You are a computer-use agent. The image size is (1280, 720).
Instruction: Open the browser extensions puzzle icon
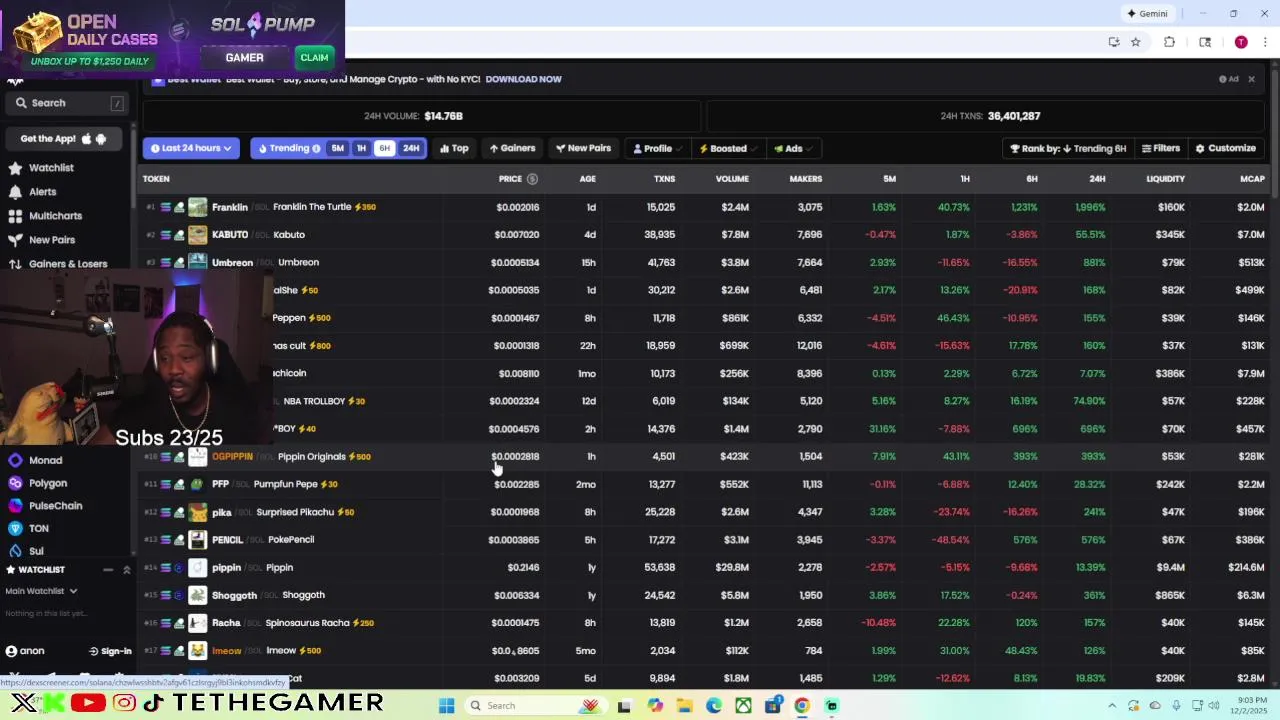click(1169, 42)
